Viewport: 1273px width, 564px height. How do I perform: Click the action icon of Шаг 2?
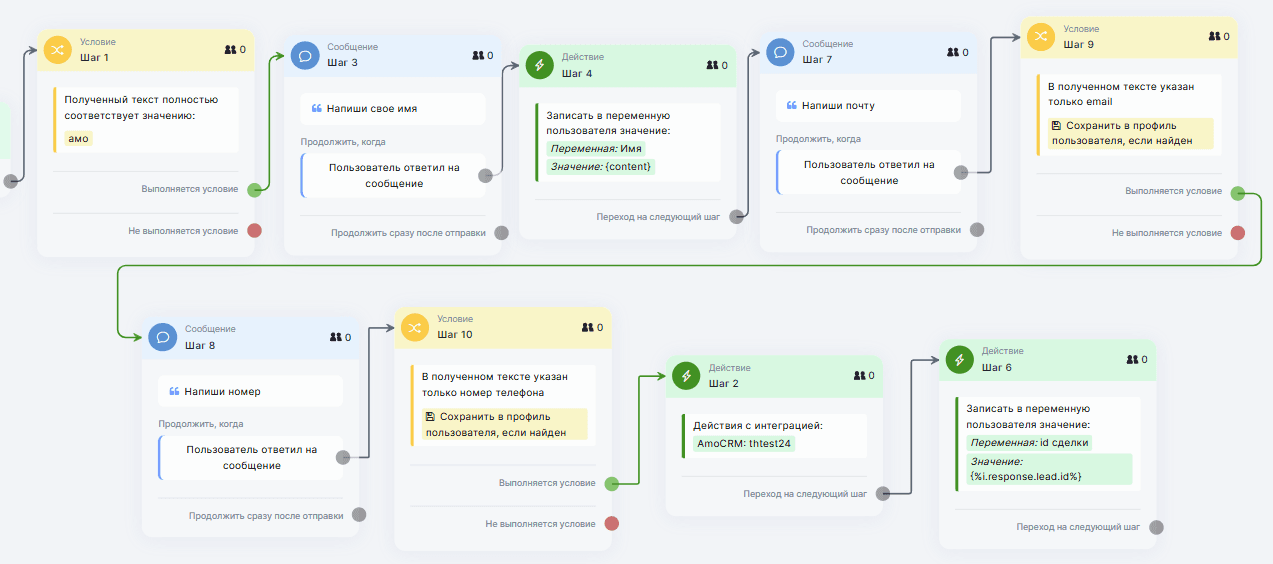686,376
